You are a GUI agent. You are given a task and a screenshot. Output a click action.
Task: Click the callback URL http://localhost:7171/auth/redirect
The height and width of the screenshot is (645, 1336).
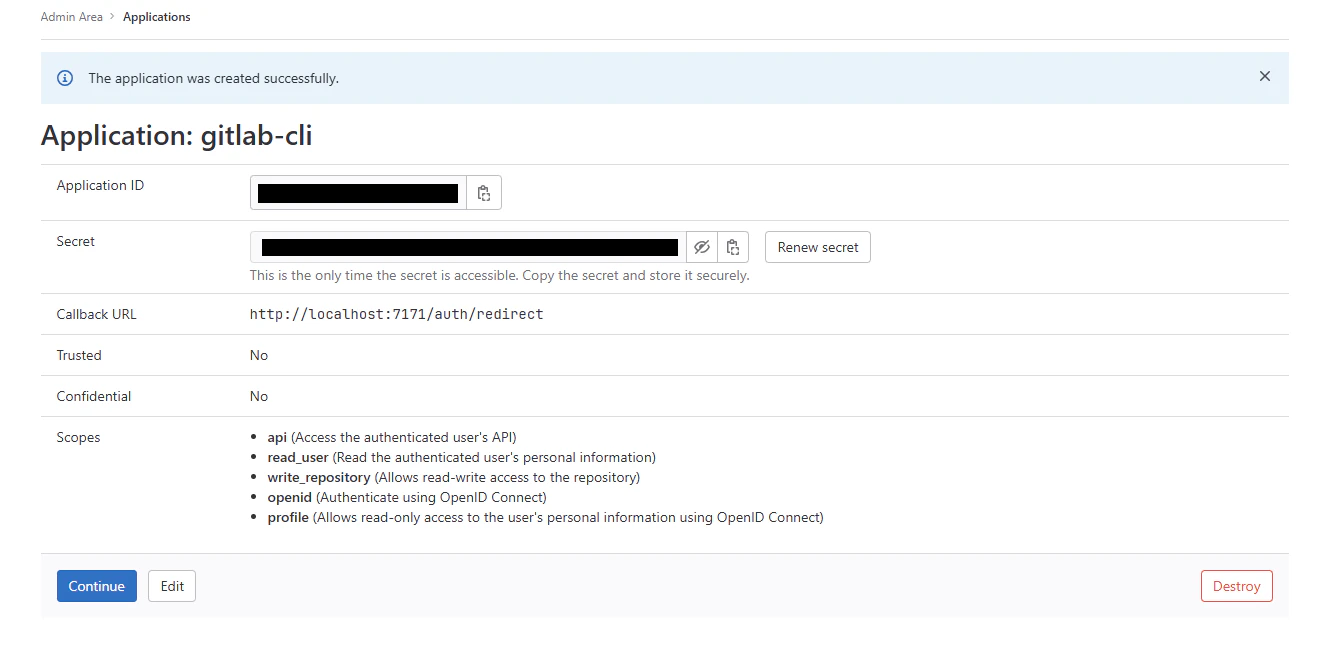coord(397,314)
